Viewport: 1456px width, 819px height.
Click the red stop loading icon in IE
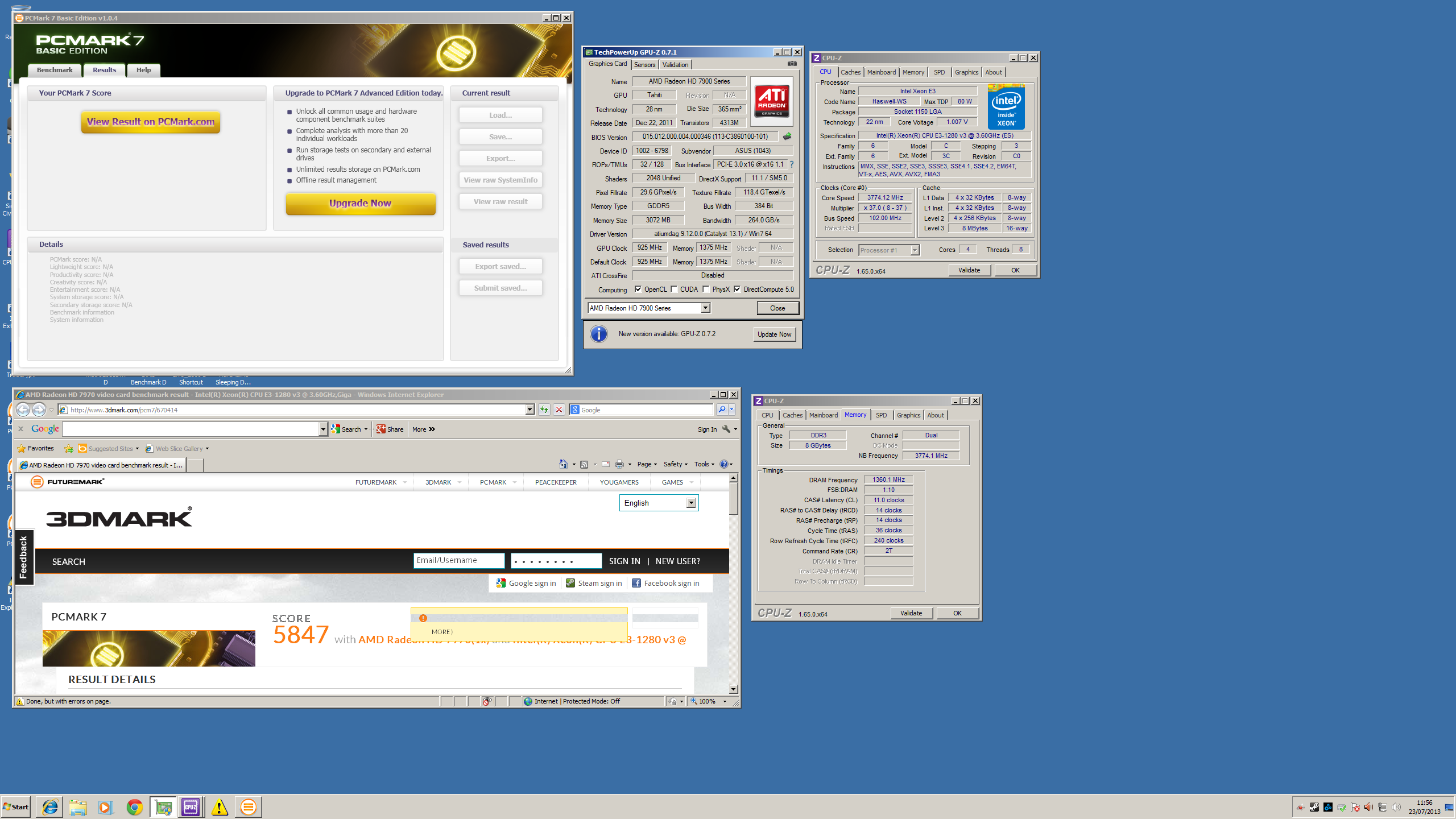(x=559, y=409)
